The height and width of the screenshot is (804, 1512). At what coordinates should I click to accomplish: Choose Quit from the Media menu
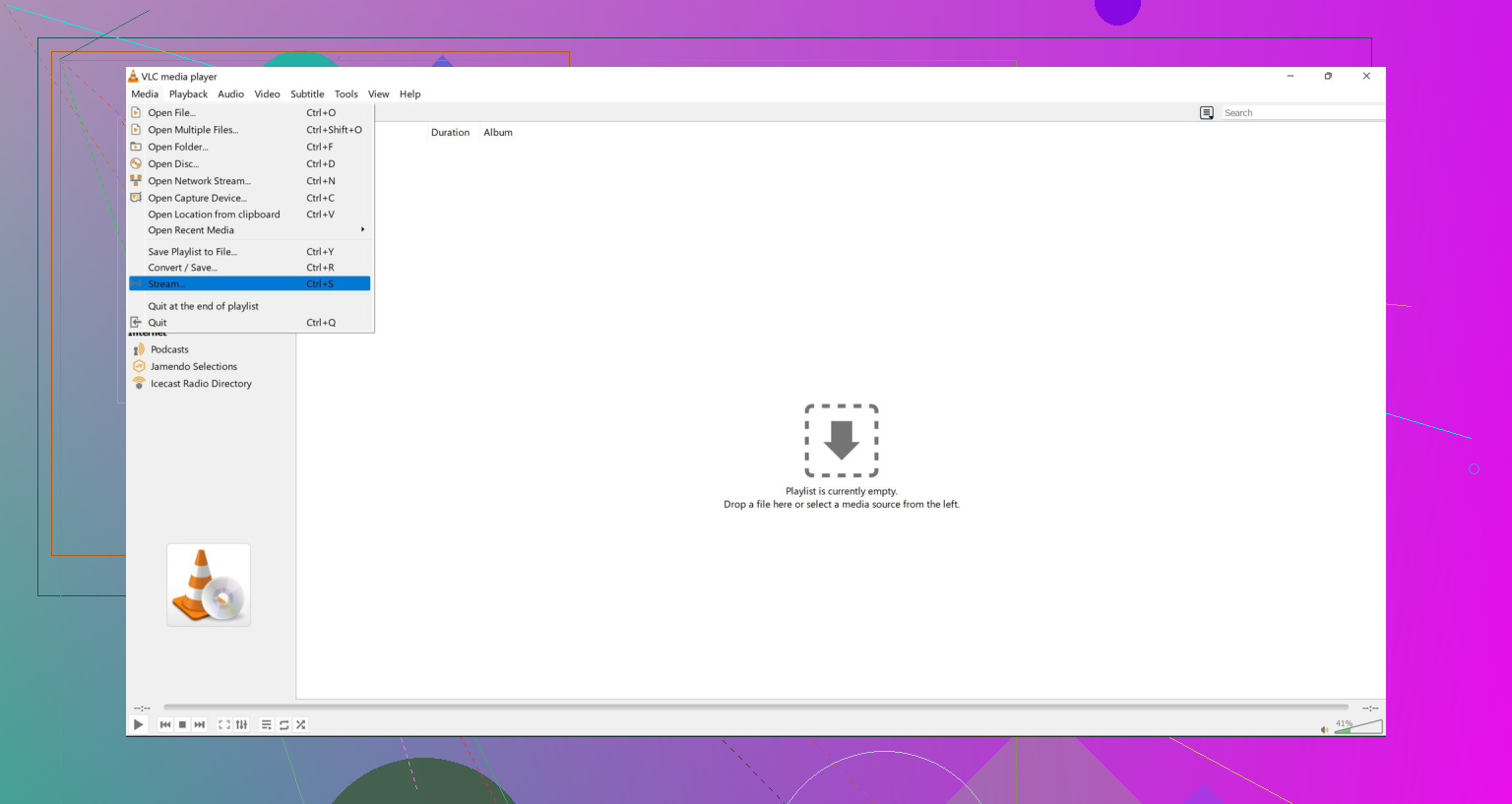[x=250, y=323]
